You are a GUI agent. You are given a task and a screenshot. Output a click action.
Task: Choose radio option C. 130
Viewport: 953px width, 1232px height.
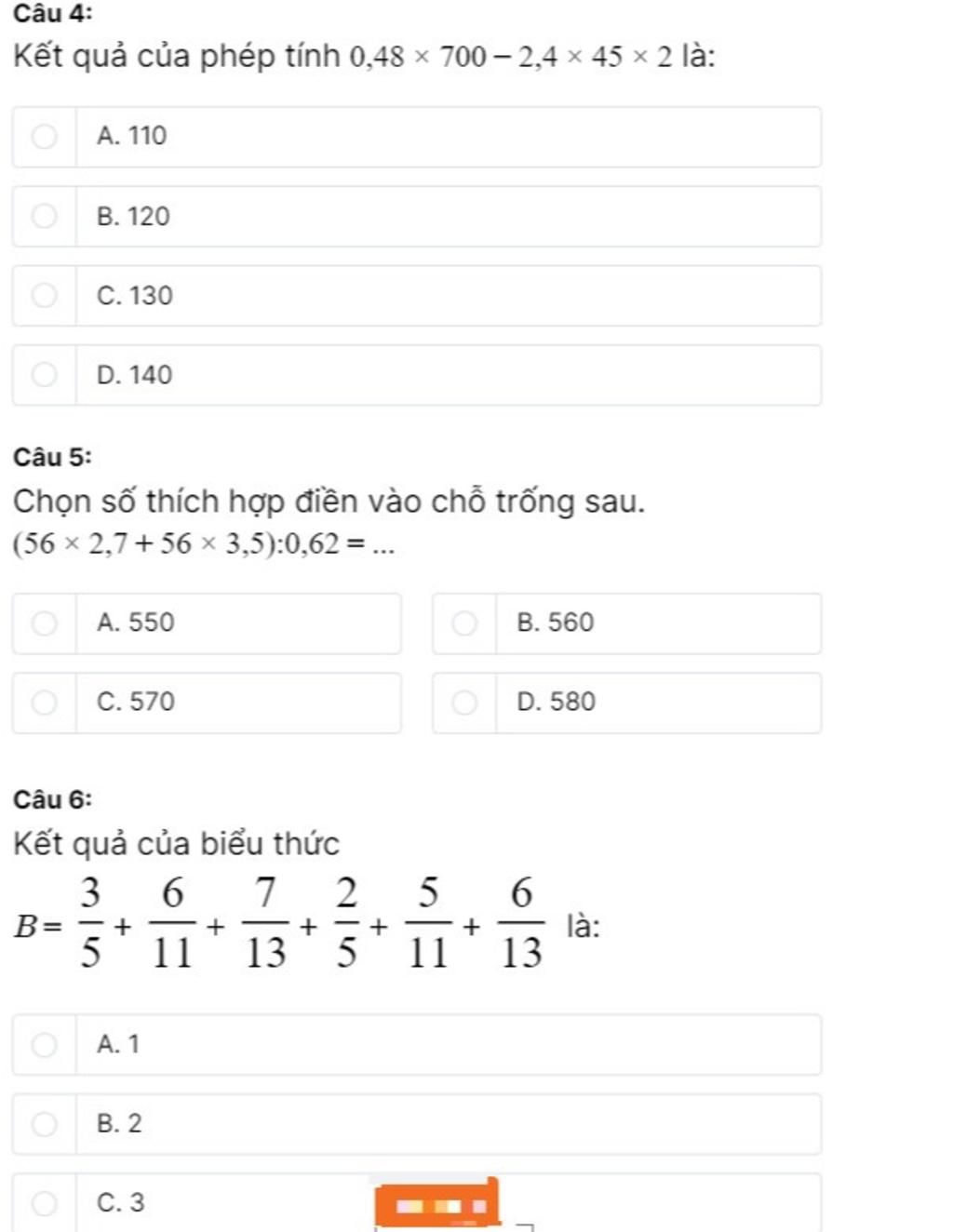click(44, 296)
